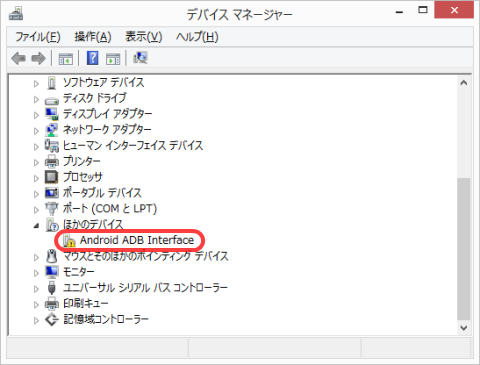
Task: Open the ヘルプ(H) menu
Action: [x=197, y=37]
